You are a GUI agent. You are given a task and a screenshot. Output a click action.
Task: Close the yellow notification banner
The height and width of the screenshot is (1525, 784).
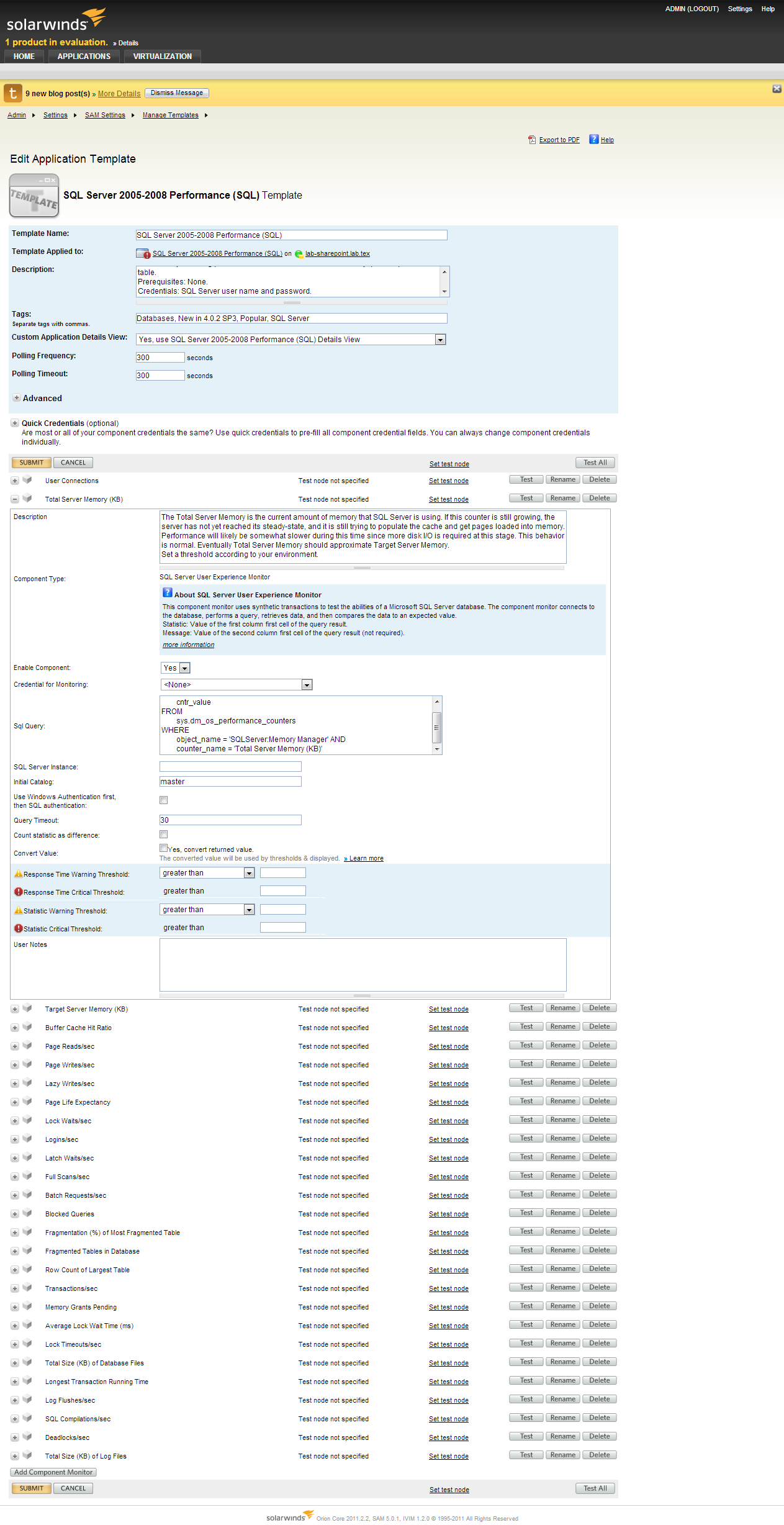[777, 89]
